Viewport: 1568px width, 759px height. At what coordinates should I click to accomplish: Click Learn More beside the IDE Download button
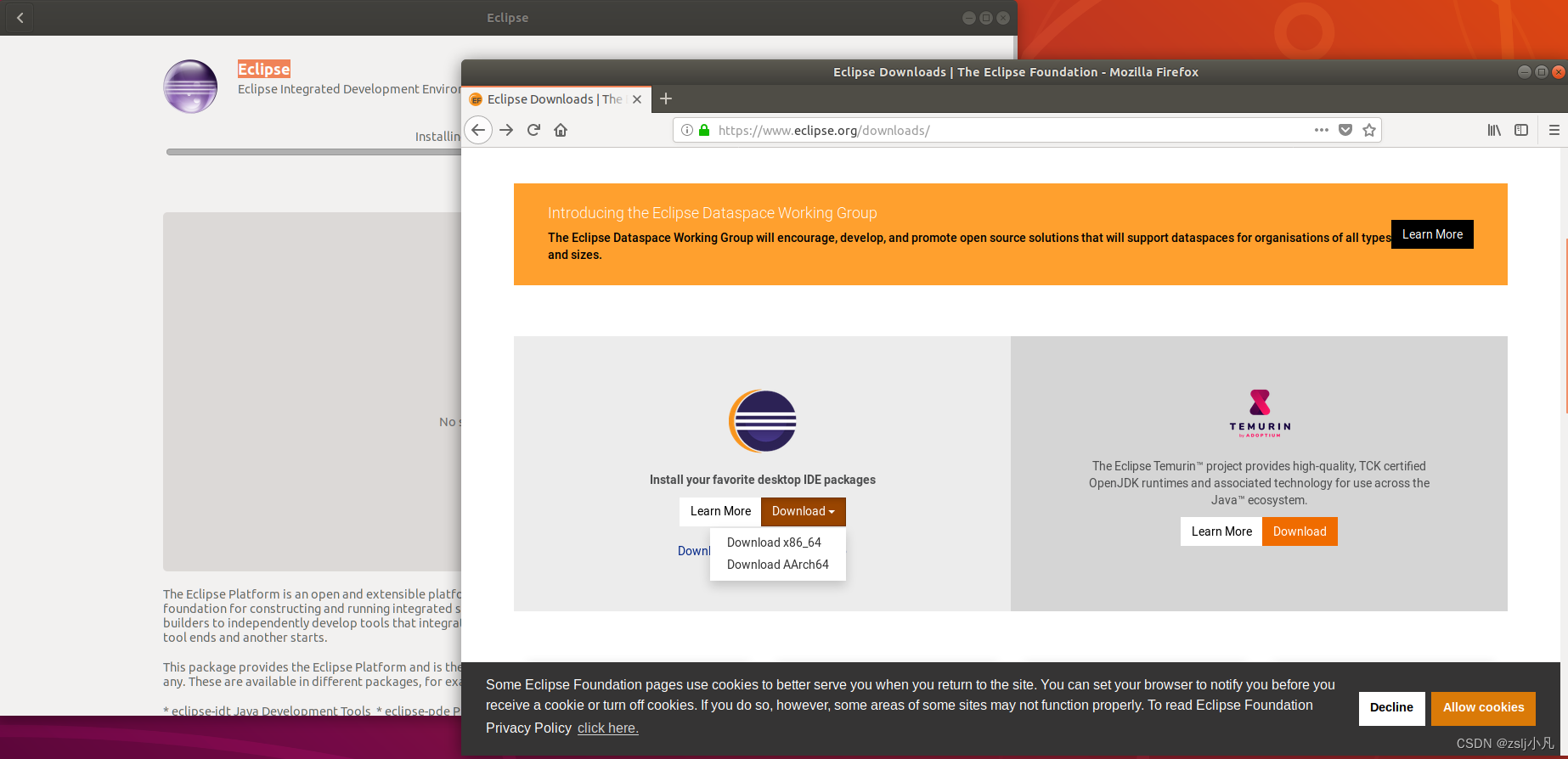pyautogui.click(x=720, y=511)
